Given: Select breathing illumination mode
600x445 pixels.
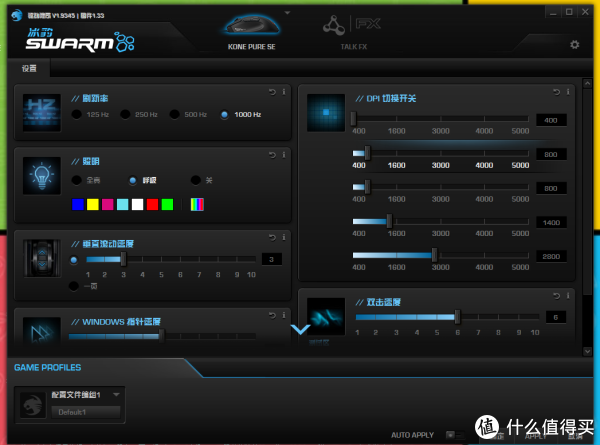Looking at the screenshot, I should [133, 180].
